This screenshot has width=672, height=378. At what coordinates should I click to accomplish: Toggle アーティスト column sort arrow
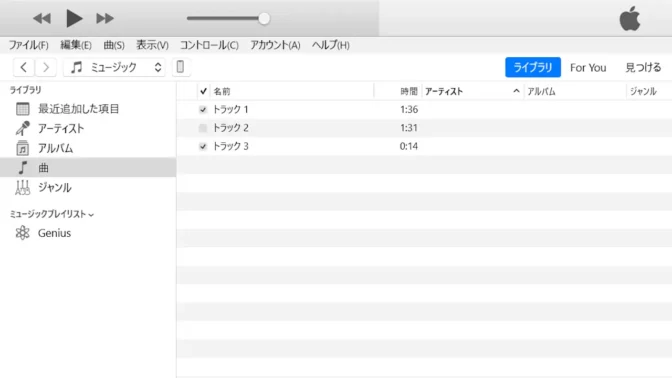[x=516, y=91]
